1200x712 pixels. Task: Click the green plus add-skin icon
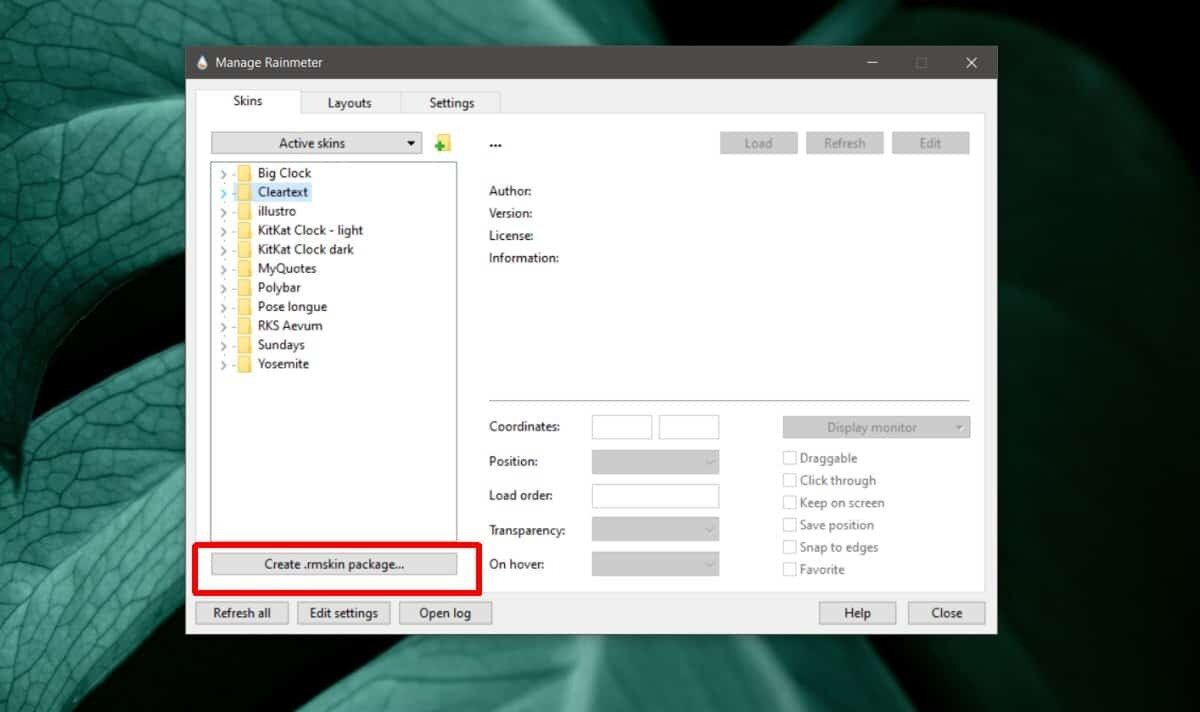pyautogui.click(x=442, y=144)
